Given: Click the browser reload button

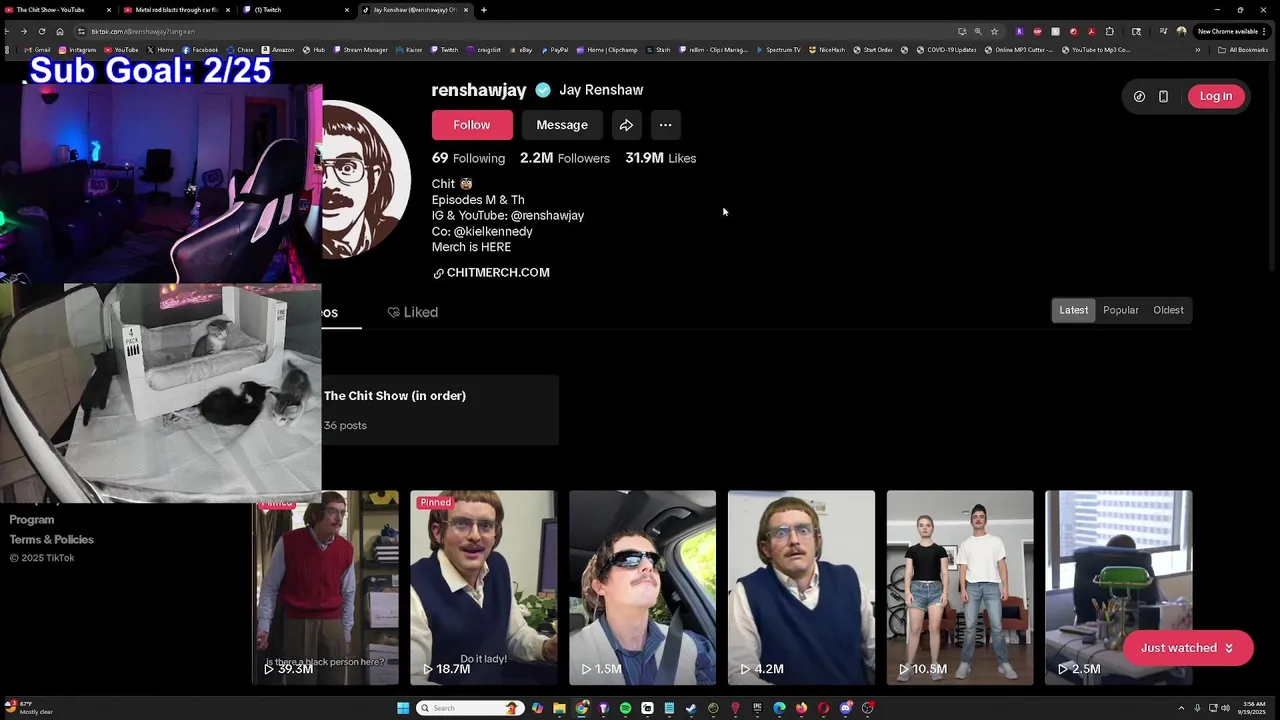Looking at the screenshot, I should (x=41, y=31).
